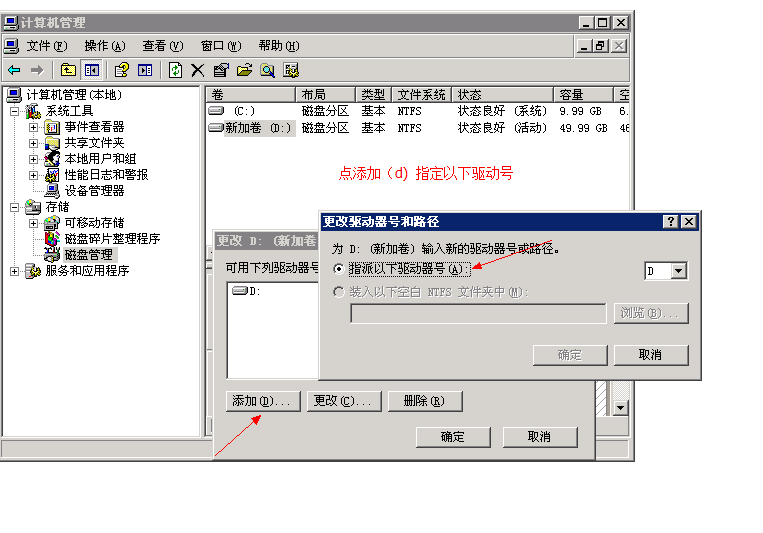This screenshot has height=533, width=763.
Task: Click the Delete X toolbar icon
Action: (x=198, y=70)
